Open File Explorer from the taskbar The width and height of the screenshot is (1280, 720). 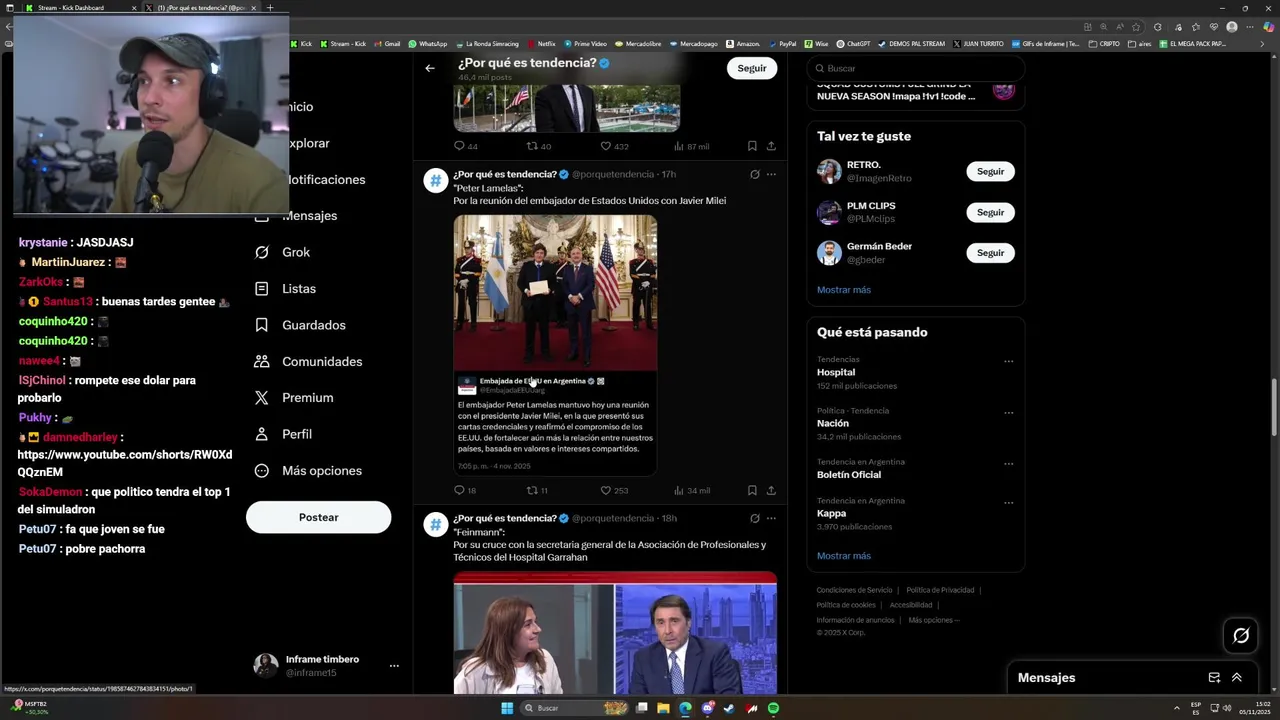tap(663, 708)
